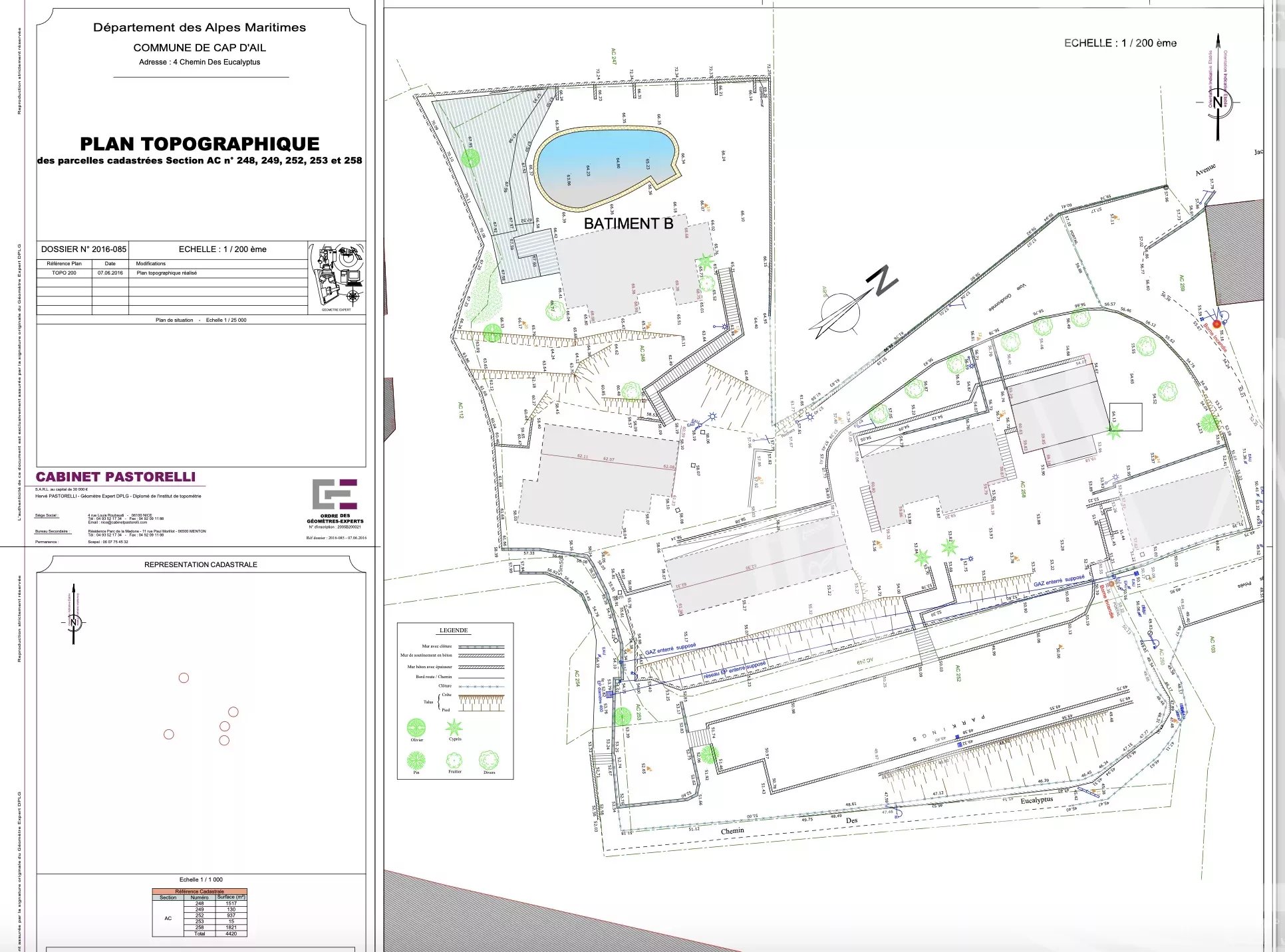Click the PLAN TOPOGRAPHIQUE title
Image resolution: width=1285 pixels, height=952 pixels.
point(200,144)
